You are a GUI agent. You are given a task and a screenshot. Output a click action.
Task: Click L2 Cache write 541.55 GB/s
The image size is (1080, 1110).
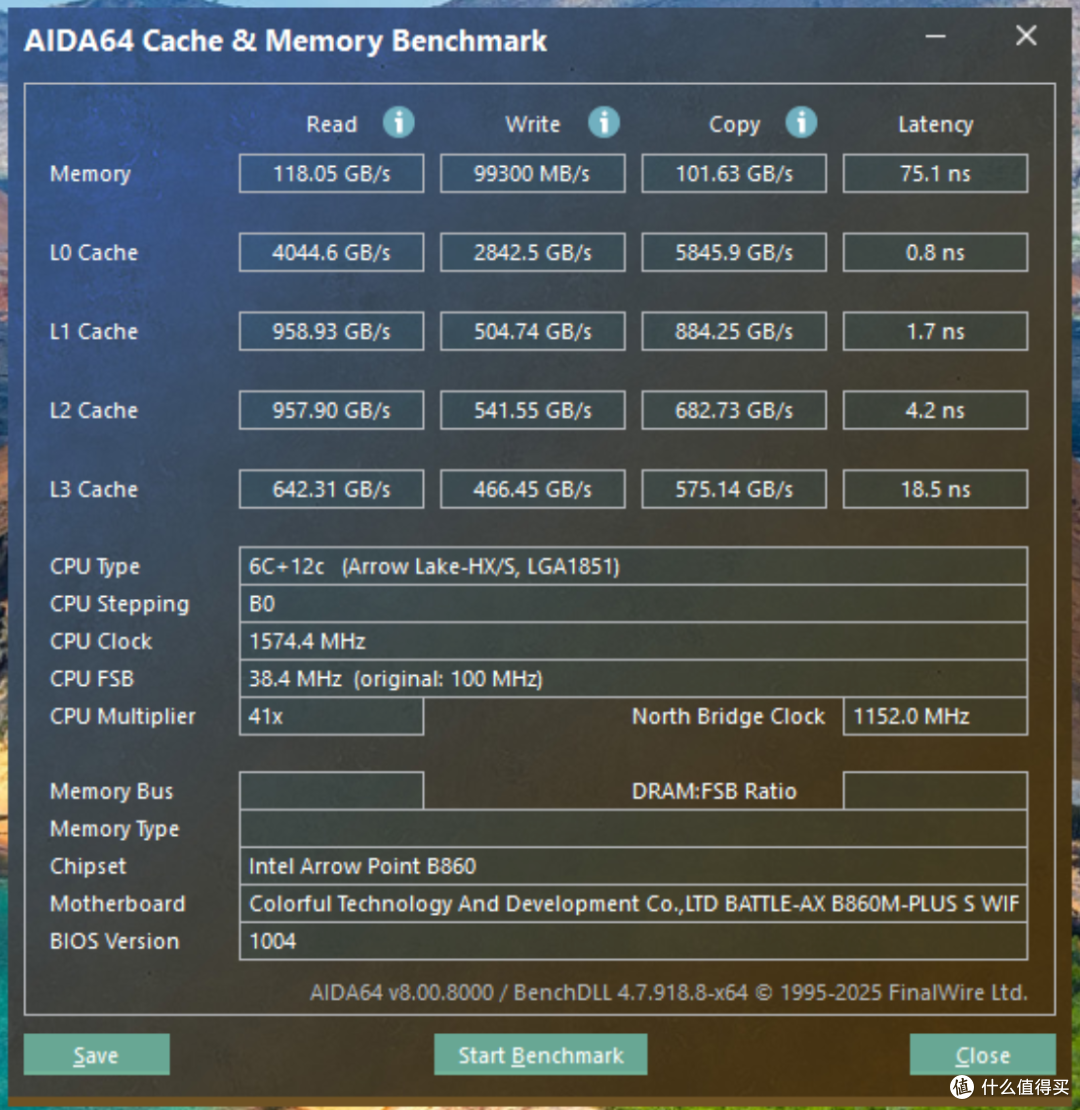(532, 410)
